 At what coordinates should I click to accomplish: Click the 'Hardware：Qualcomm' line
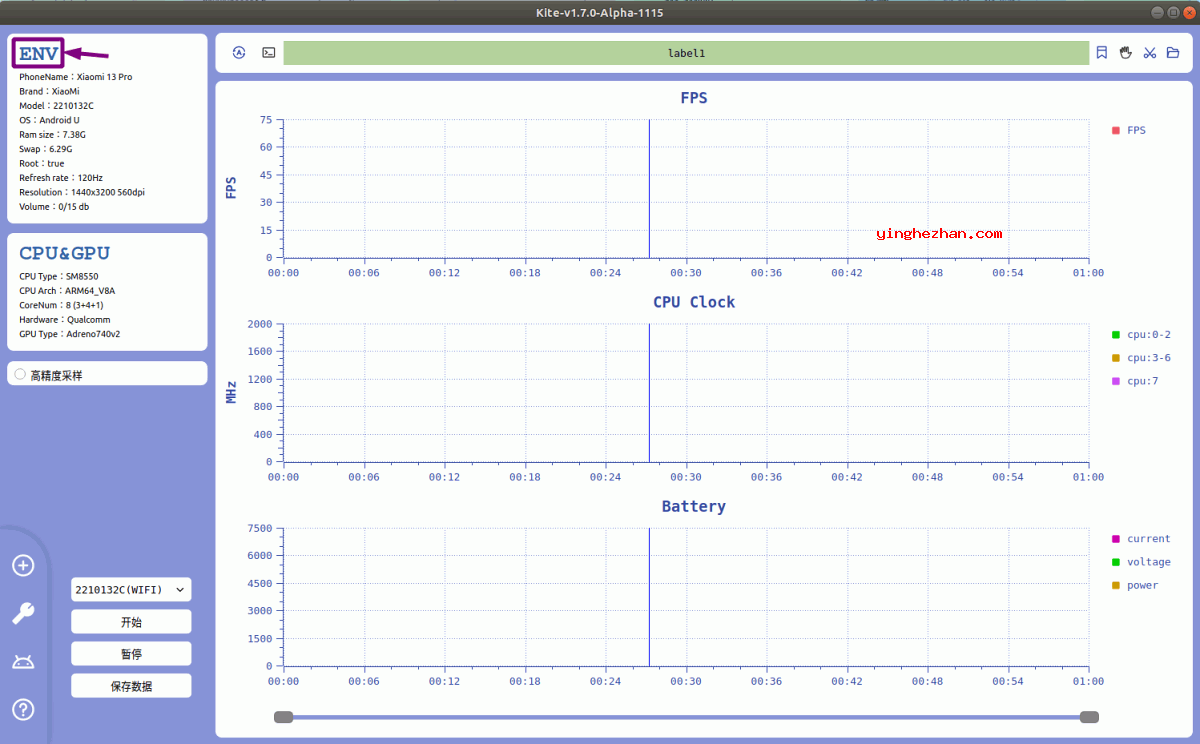(x=64, y=320)
